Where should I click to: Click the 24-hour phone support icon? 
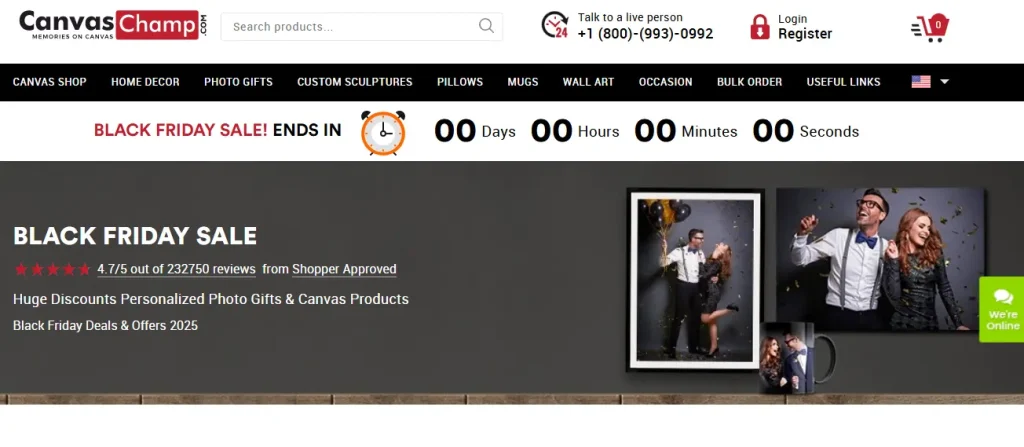[x=554, y=26]
